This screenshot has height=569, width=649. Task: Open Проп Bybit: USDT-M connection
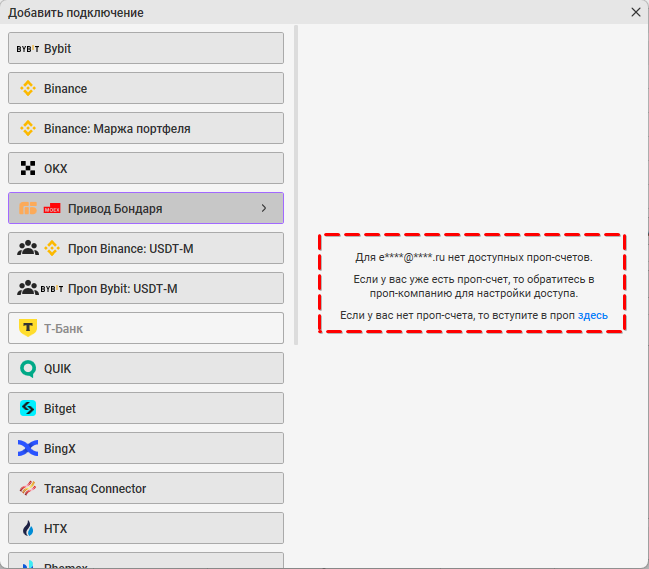point(146,288)
